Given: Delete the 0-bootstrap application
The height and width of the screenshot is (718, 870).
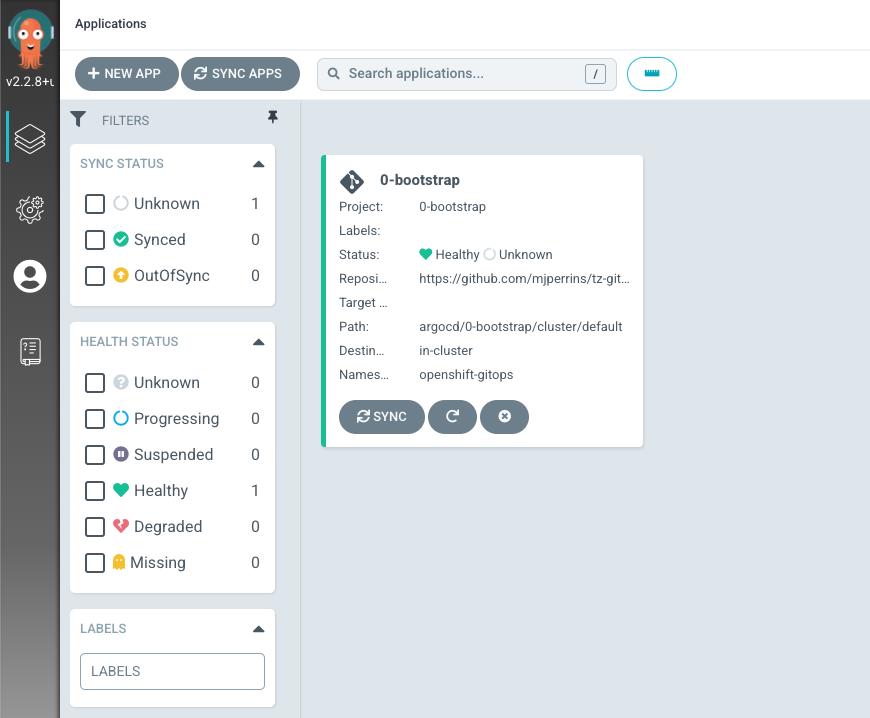Looking at the screenshot, I should (504, 417).
